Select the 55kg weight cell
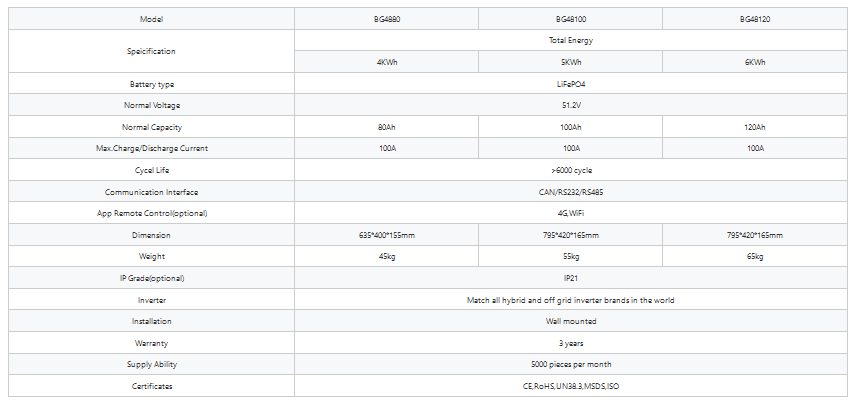This screenshot has width=854, height=402. (572, 257)
